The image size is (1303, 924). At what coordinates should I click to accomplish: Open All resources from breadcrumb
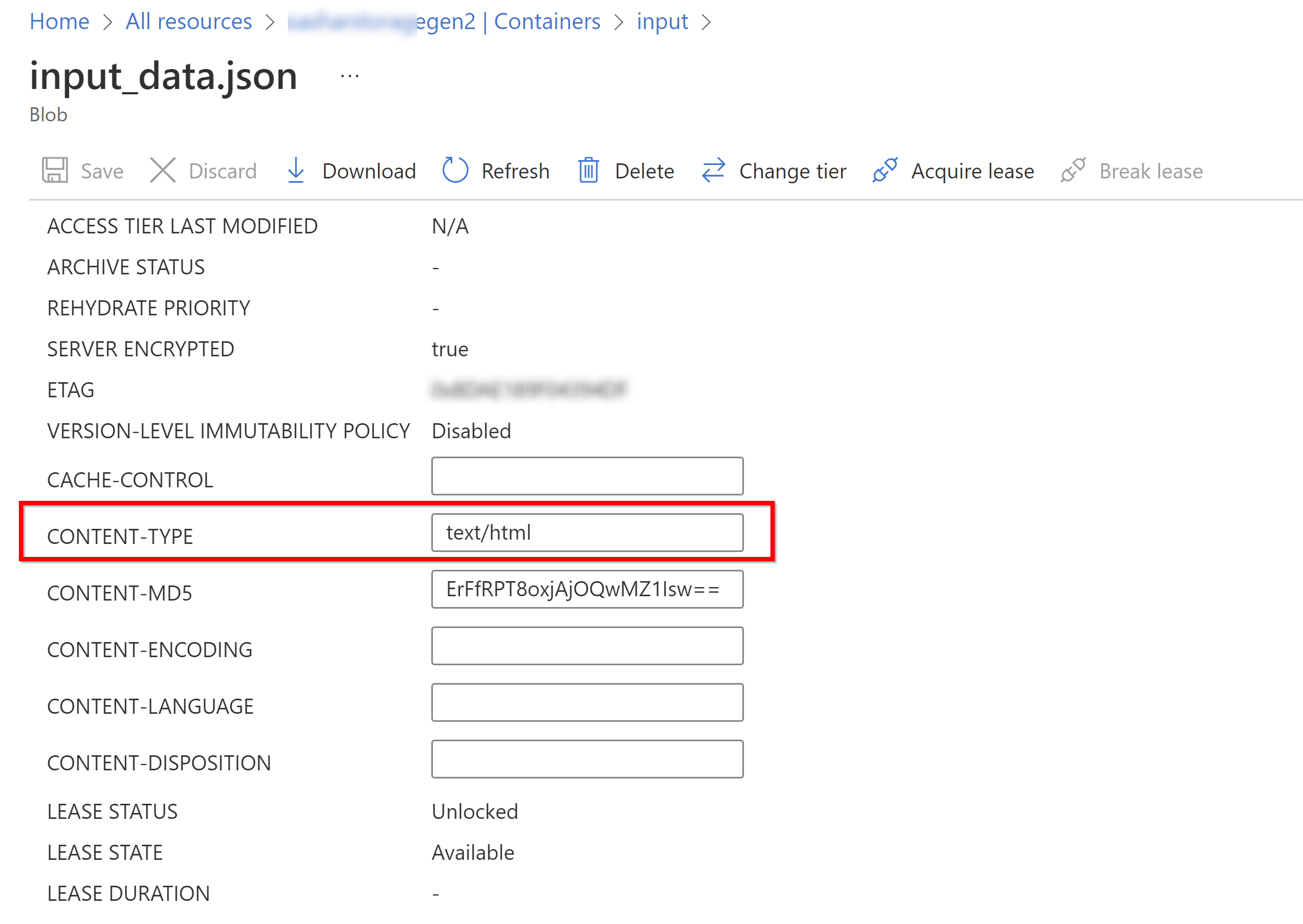188,21
